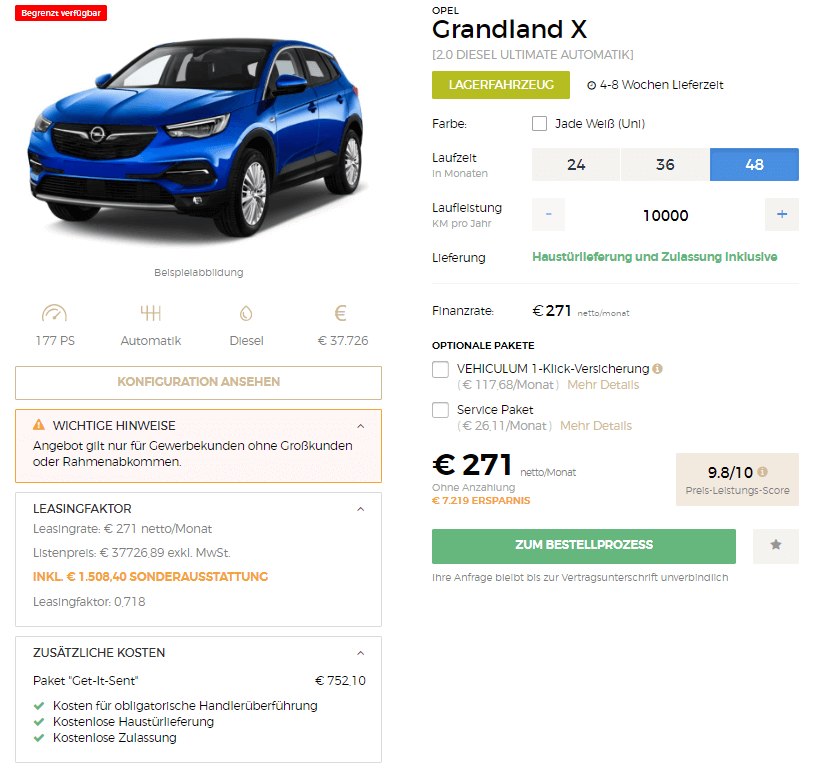Viewport: 823px width, 768px height.
Task: Increase Laufleistung with the plus button
Action: coord(782,214)
